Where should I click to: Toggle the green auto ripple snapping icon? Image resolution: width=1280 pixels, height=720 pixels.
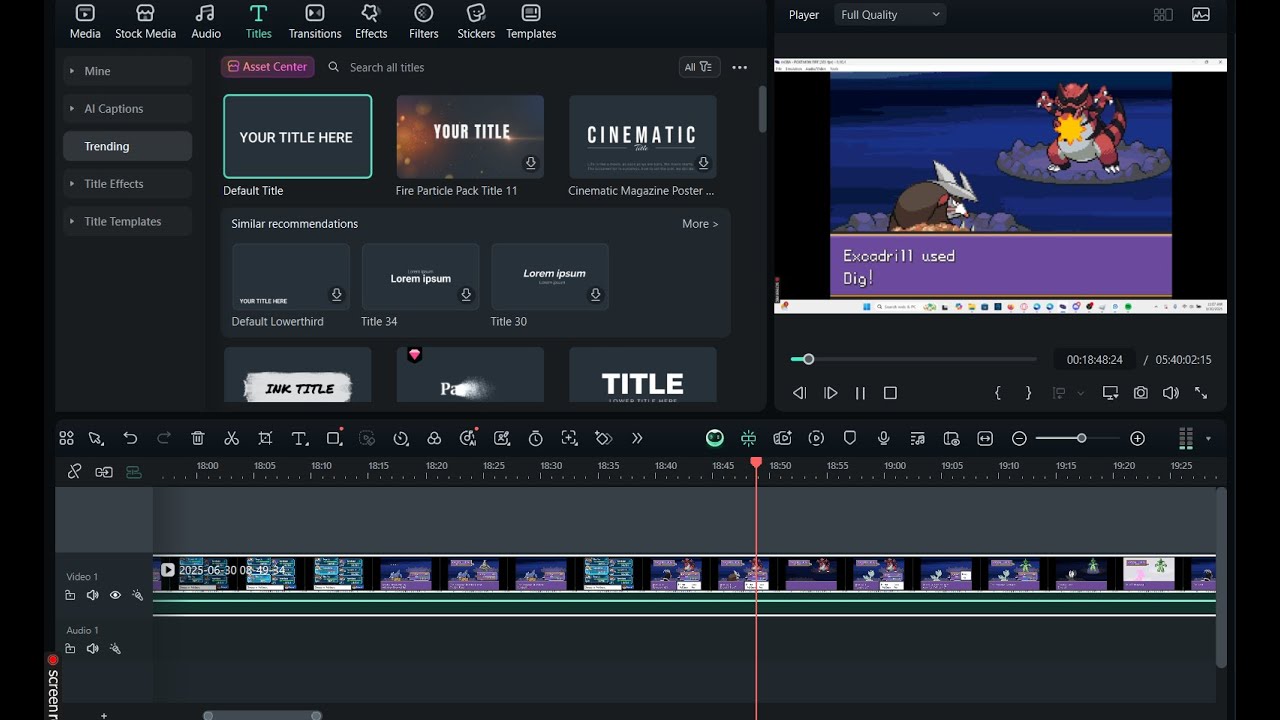133,472
